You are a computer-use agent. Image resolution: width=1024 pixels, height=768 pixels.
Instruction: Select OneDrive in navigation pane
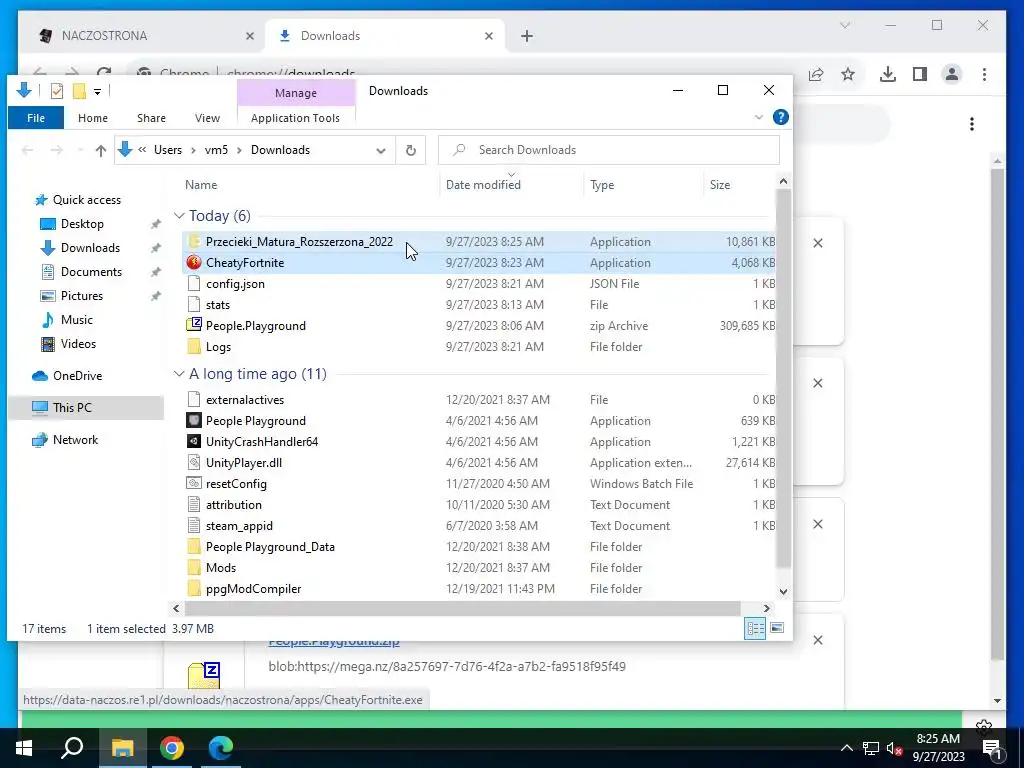coord(77,376)
